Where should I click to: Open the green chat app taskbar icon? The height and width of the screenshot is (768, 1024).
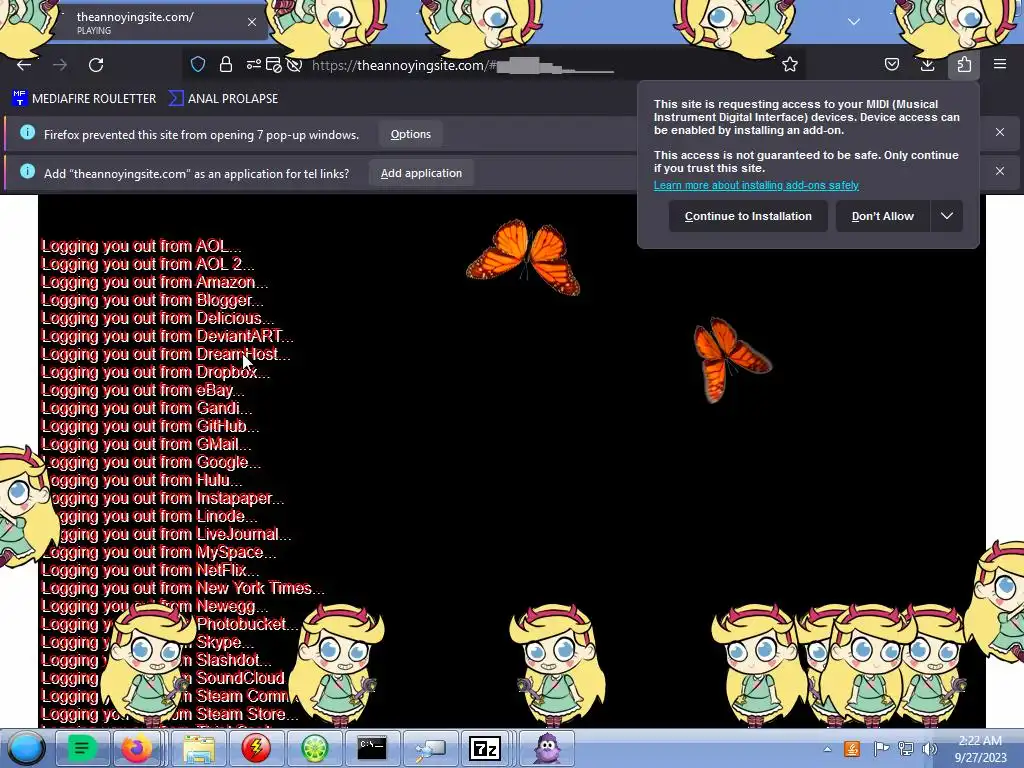82,748
